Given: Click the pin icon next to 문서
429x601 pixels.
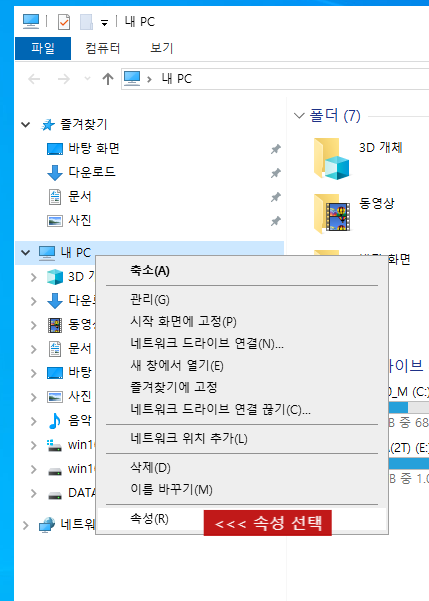Looking at the screenshot, I should click(x=275, y=197).
